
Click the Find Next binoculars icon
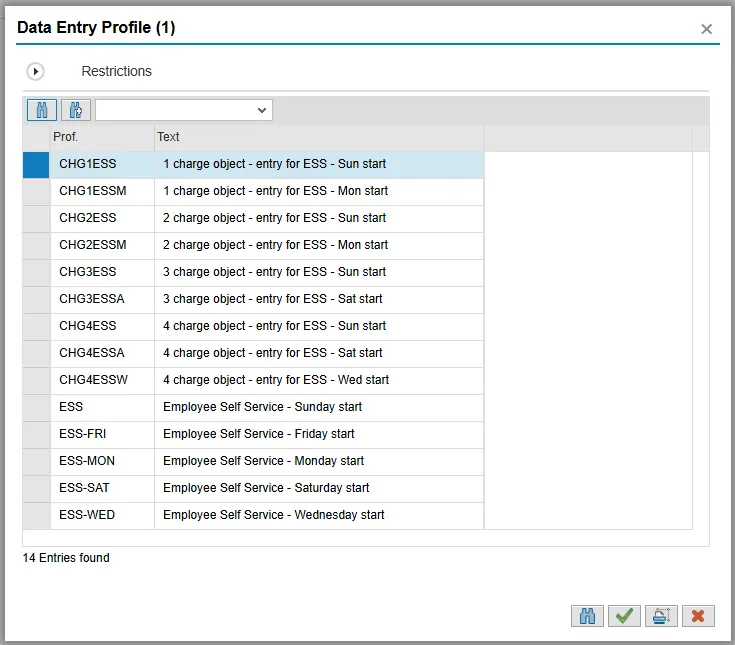[76, 110]
